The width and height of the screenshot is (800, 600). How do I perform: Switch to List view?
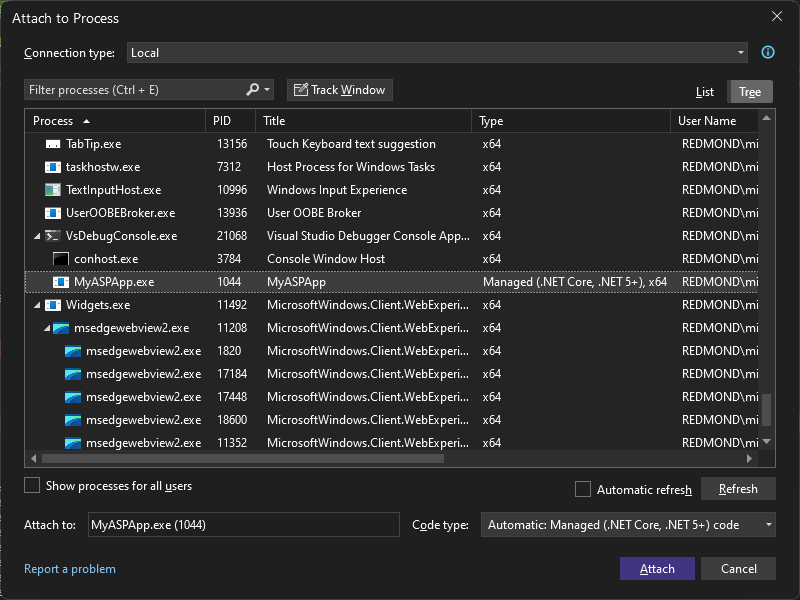[x=705, y=91]
